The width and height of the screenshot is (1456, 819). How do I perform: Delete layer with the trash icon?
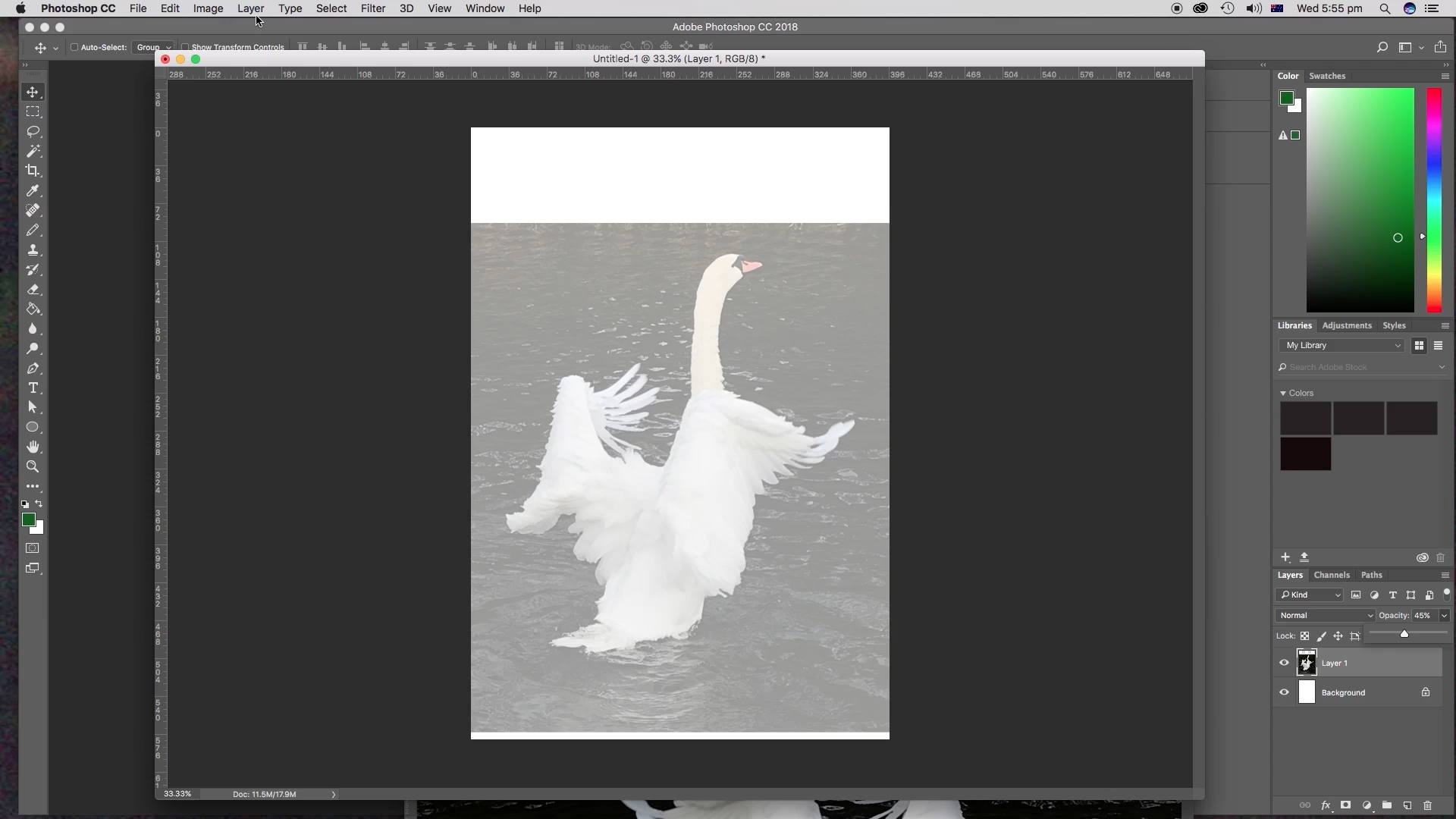1427,805
